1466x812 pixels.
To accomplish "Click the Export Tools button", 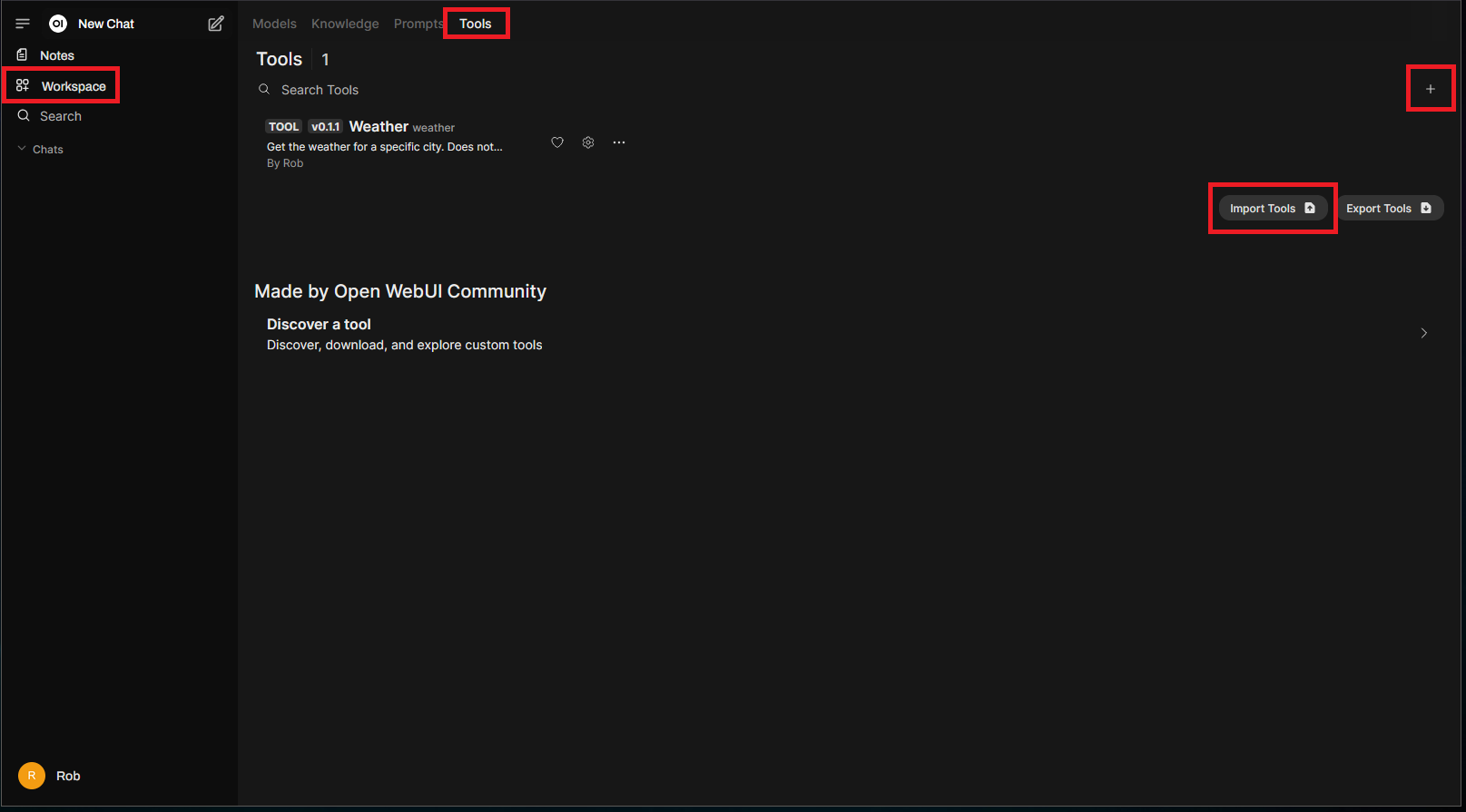I will coord(1389,208).
